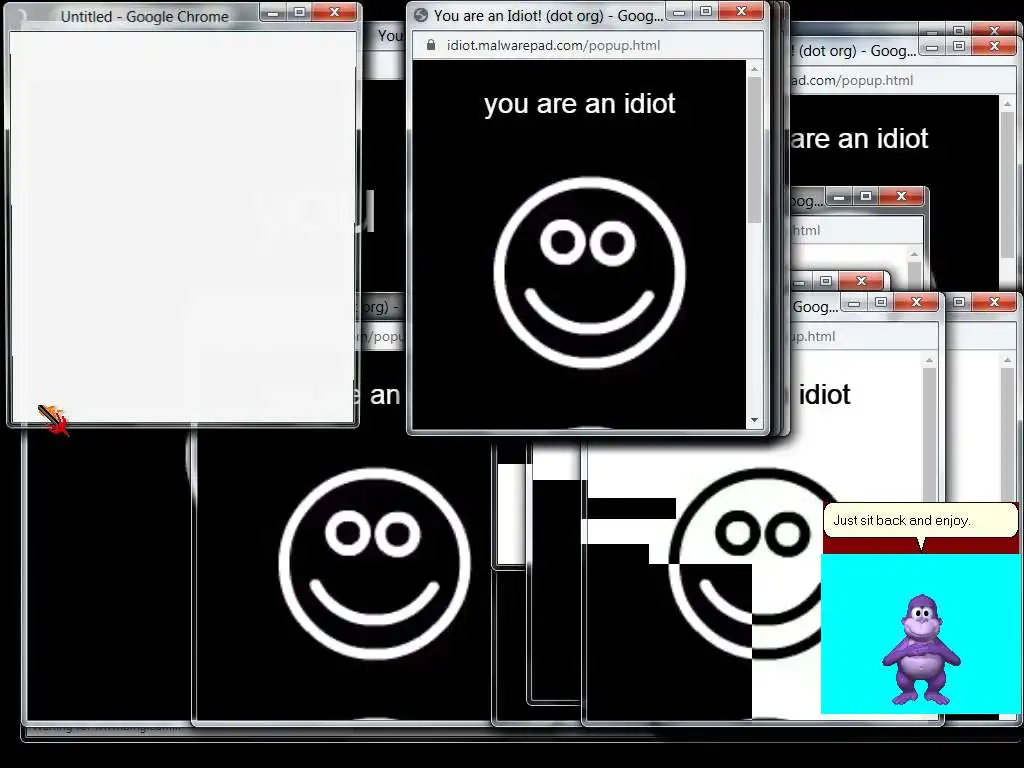Click 'are an idiot' text in back-right window
Viewport: 1024px width, 768px height.
click(859, 138)
